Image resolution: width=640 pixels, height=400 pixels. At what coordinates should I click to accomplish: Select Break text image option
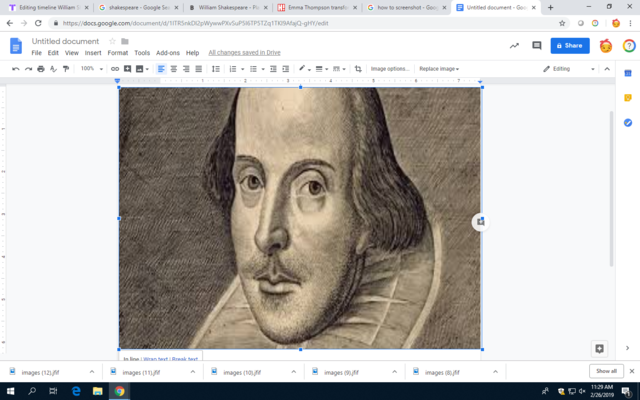185,359
